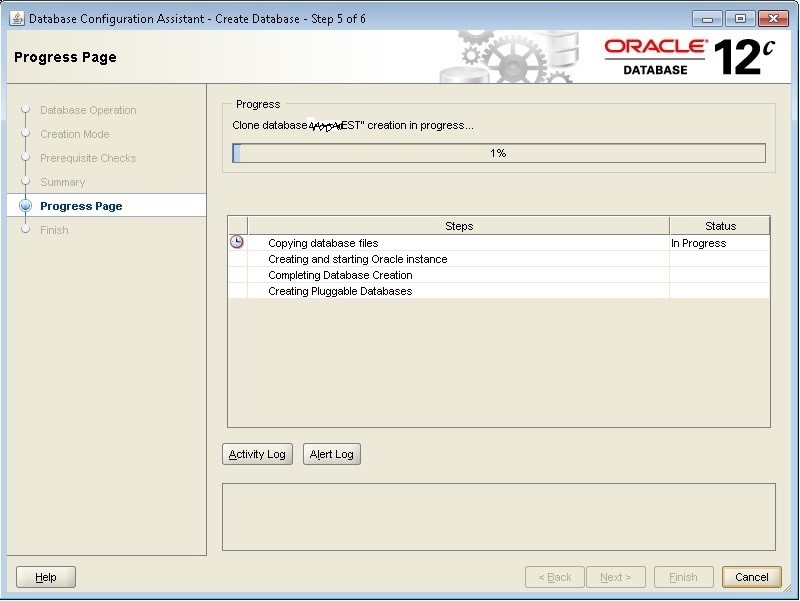The height and width of the screenshot is (601, 800).
Task: Cancel the database creation
Action: pos(752,577)
